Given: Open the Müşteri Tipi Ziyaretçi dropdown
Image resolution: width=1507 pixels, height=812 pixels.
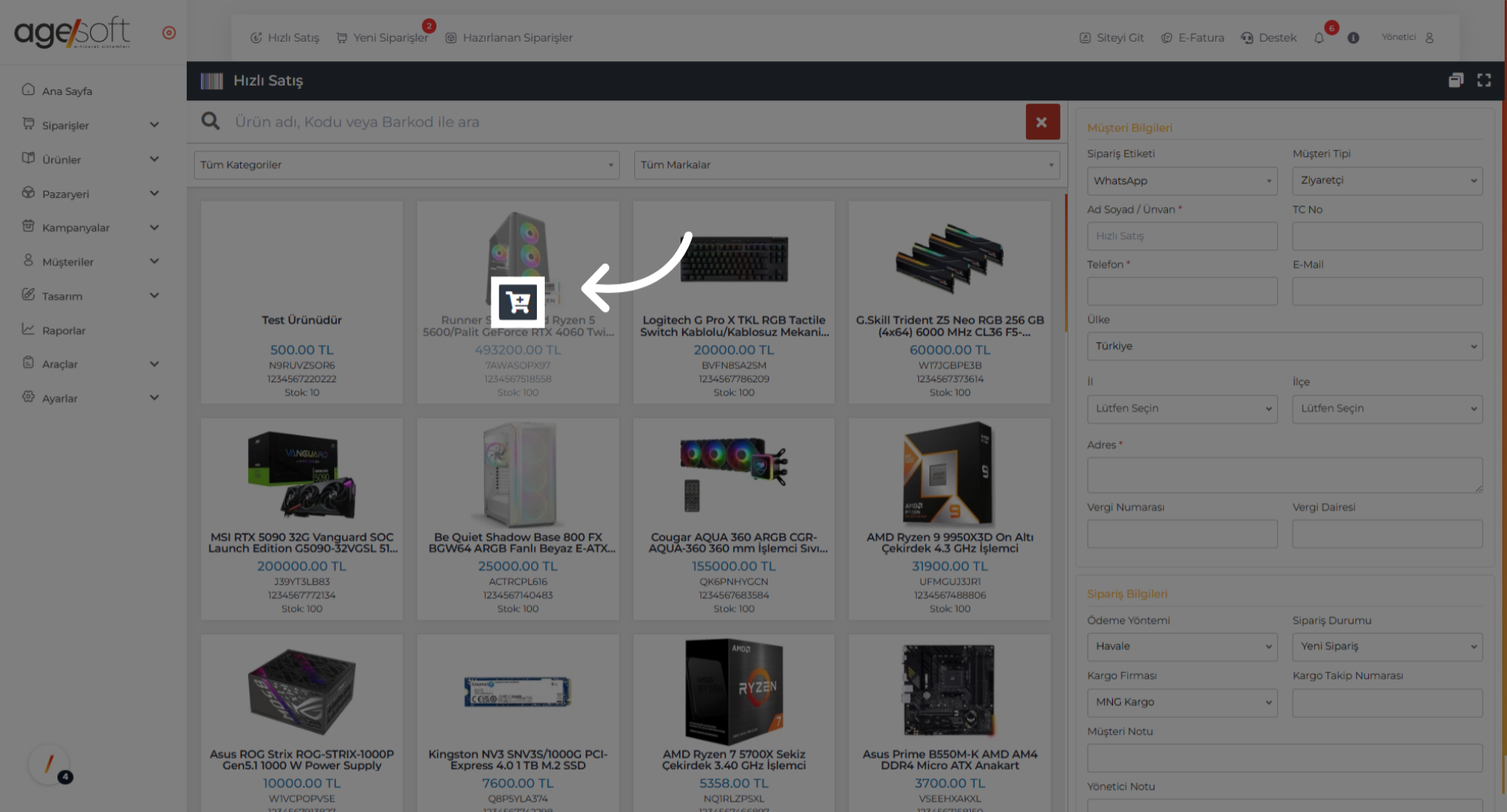Looking at the screenshot, I should (1388, 180).
